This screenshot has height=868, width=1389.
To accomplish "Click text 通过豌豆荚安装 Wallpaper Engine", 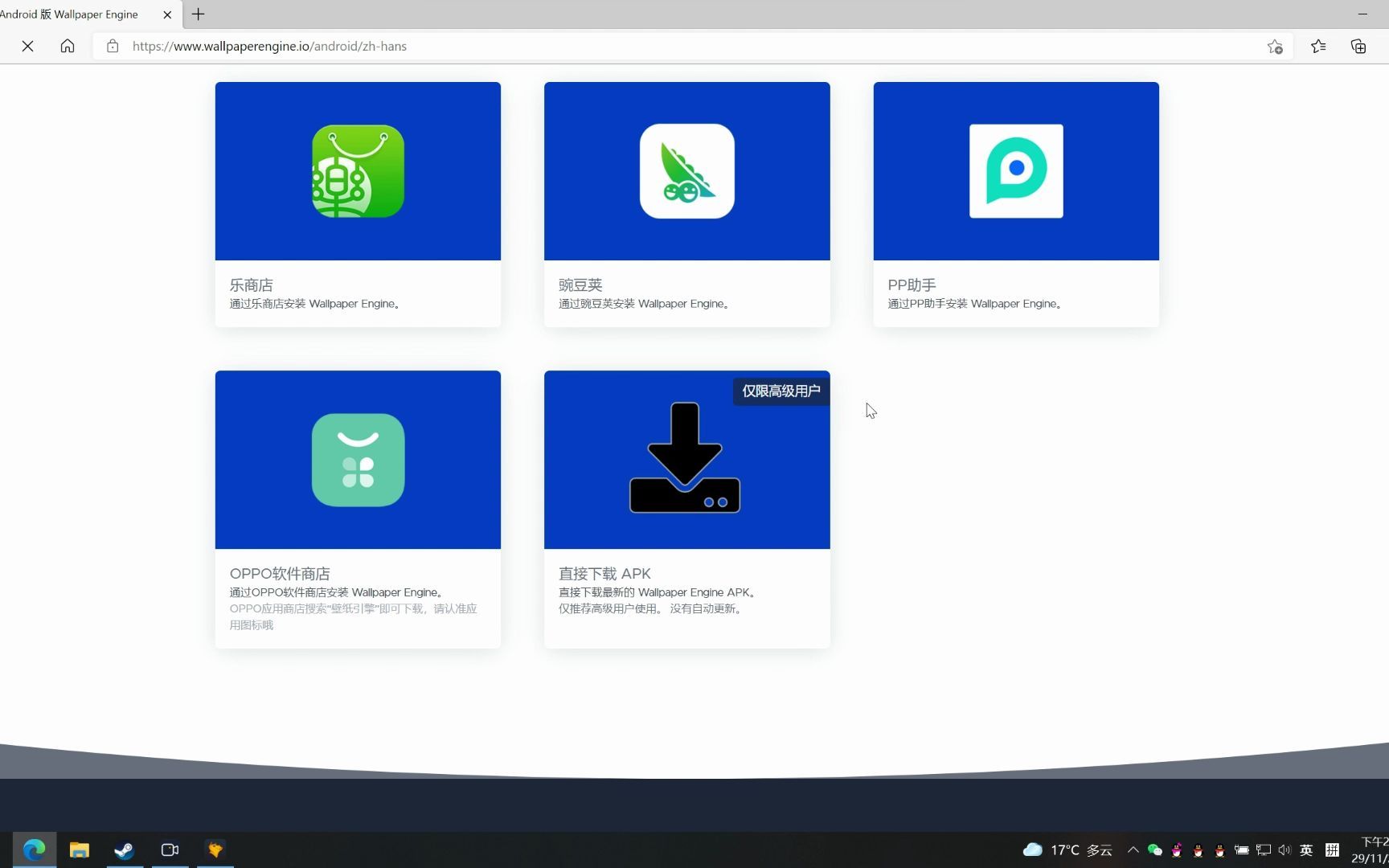I will click(644, 304).
